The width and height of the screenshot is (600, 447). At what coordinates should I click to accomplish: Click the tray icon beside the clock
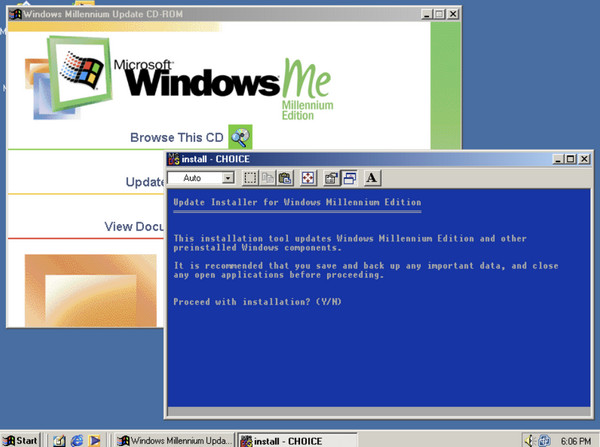coord(544,441)
